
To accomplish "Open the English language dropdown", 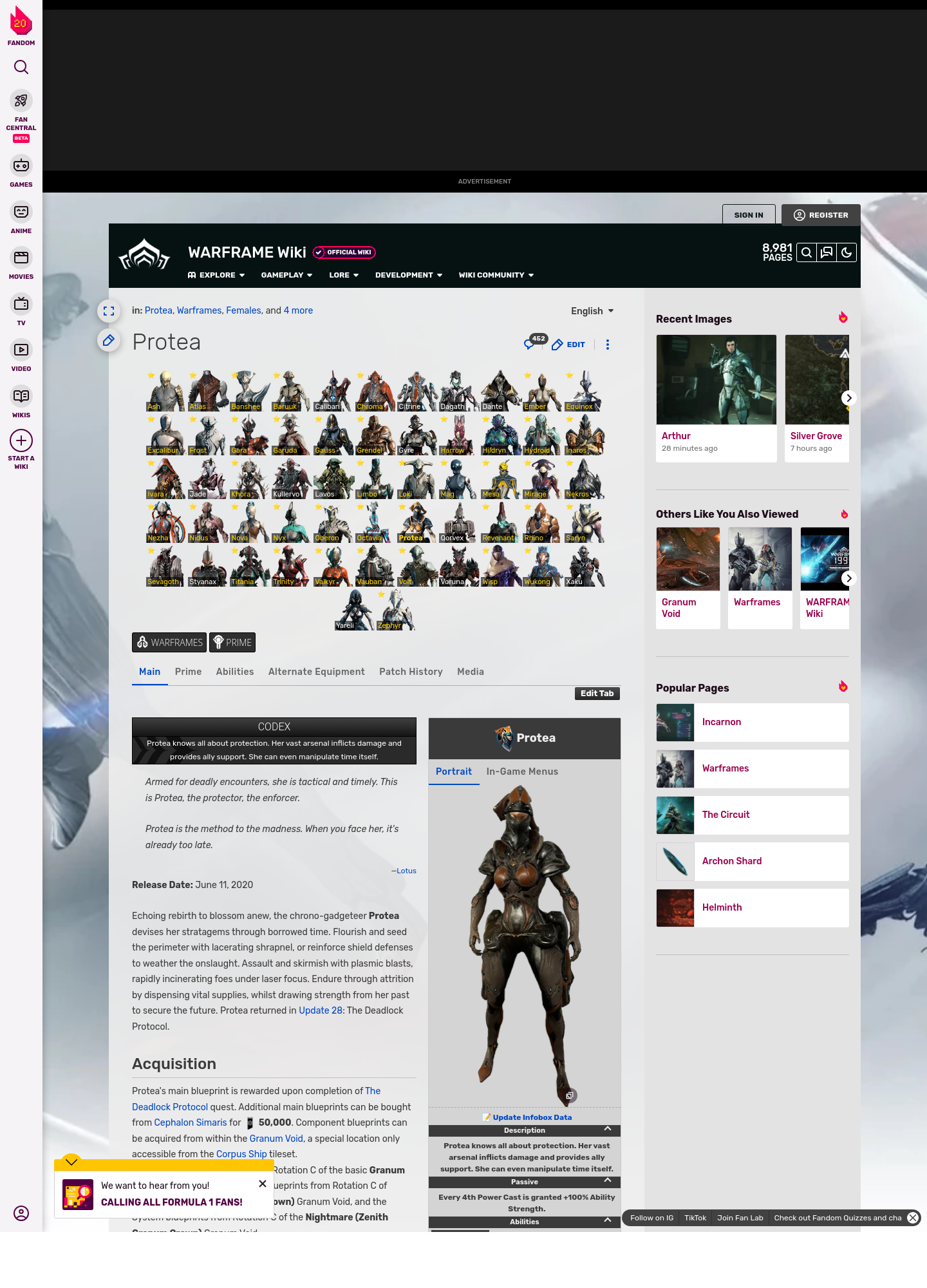I will point(592,311).
